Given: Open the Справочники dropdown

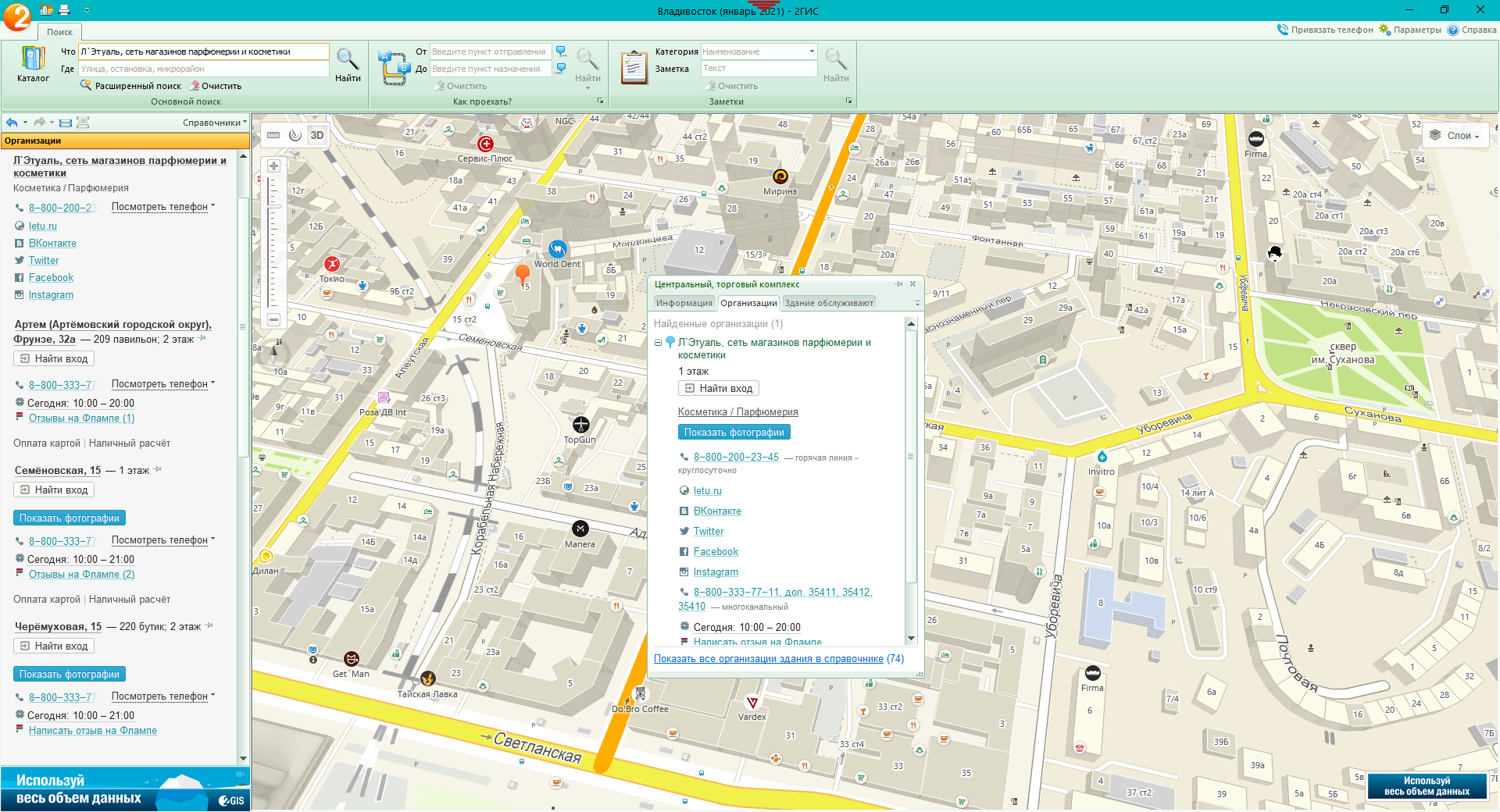Looking at the screenshot, I should [215, 123].
